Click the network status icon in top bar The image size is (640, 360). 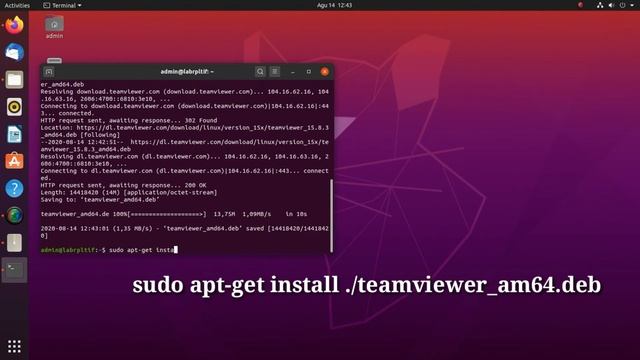coord(600,5)
